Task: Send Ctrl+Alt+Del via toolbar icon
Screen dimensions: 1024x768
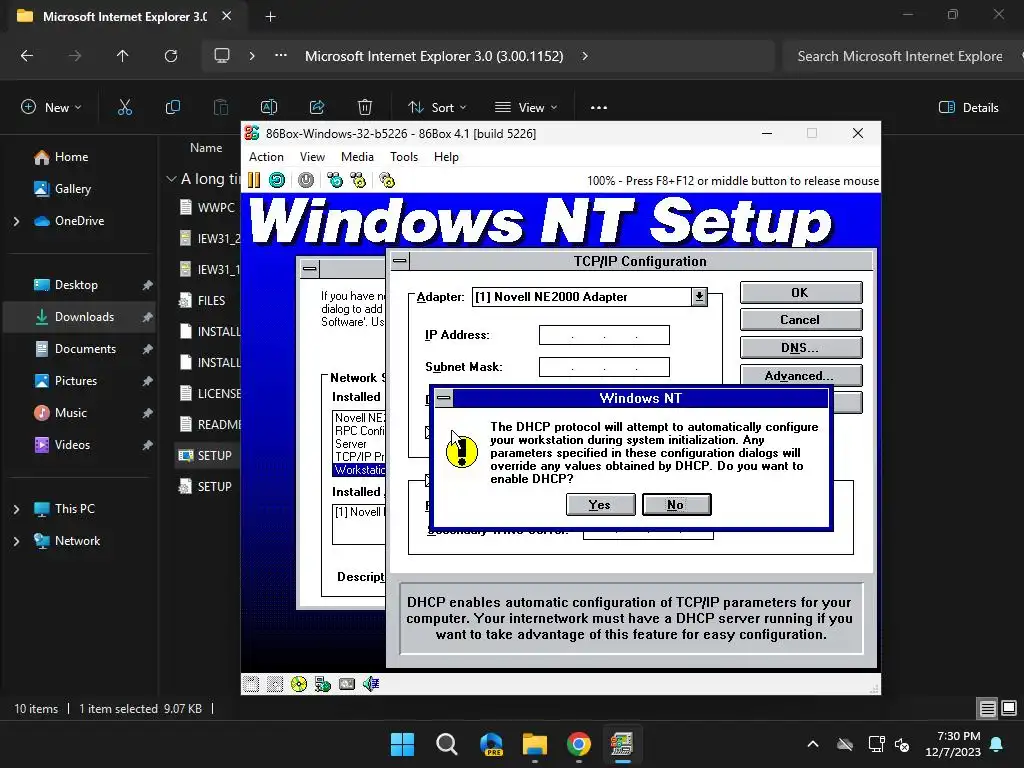Action: point(335,180)
